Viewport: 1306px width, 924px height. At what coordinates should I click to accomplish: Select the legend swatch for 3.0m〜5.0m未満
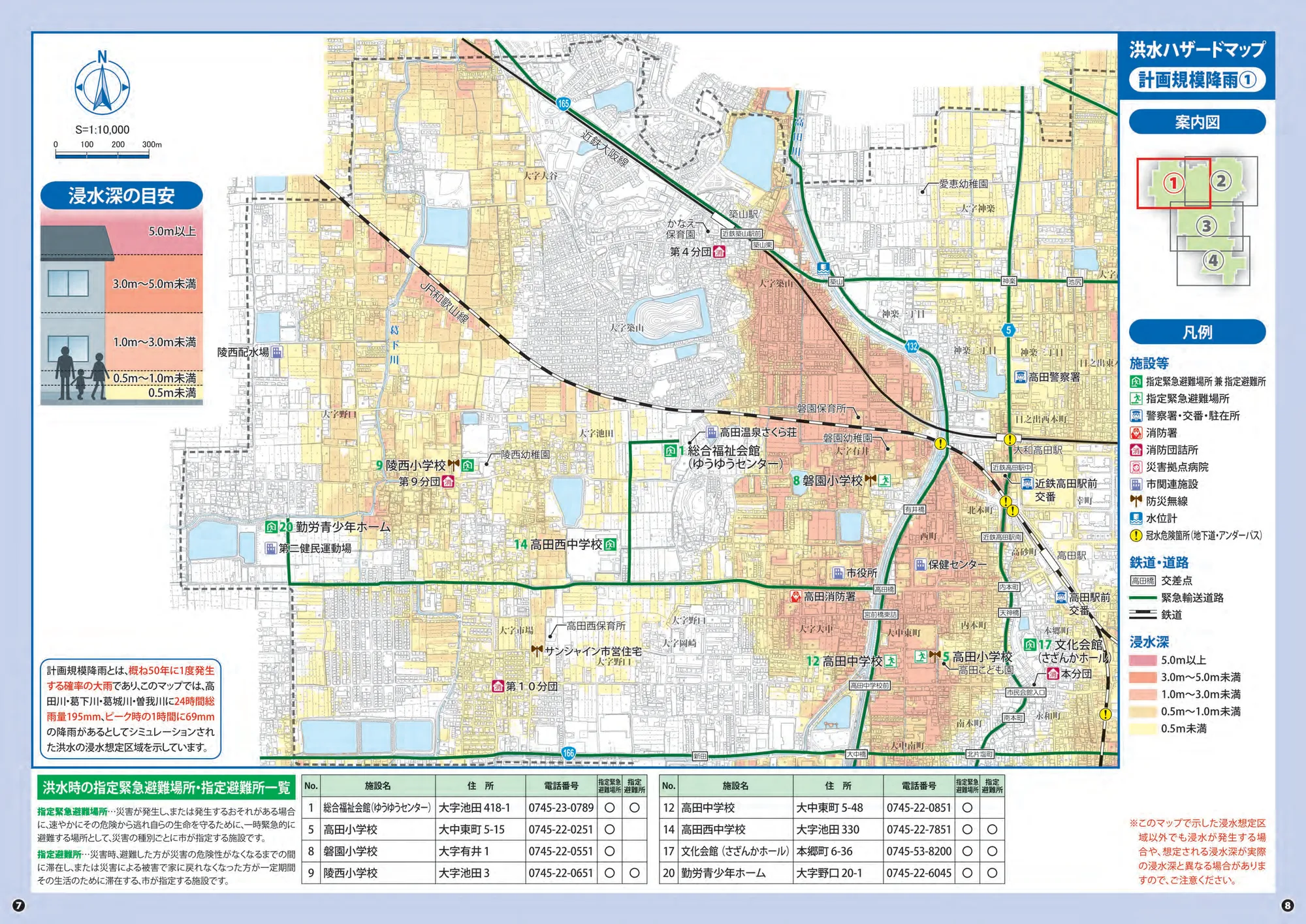[1143, 677]
